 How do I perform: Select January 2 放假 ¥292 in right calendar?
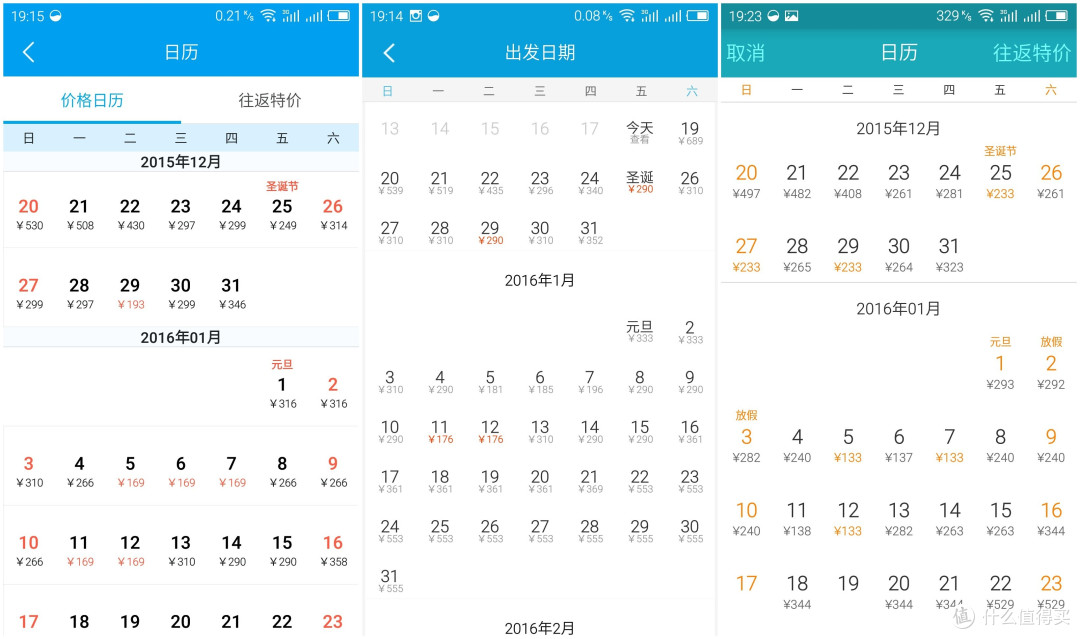pyautogui.click(x=1051, y=364)
